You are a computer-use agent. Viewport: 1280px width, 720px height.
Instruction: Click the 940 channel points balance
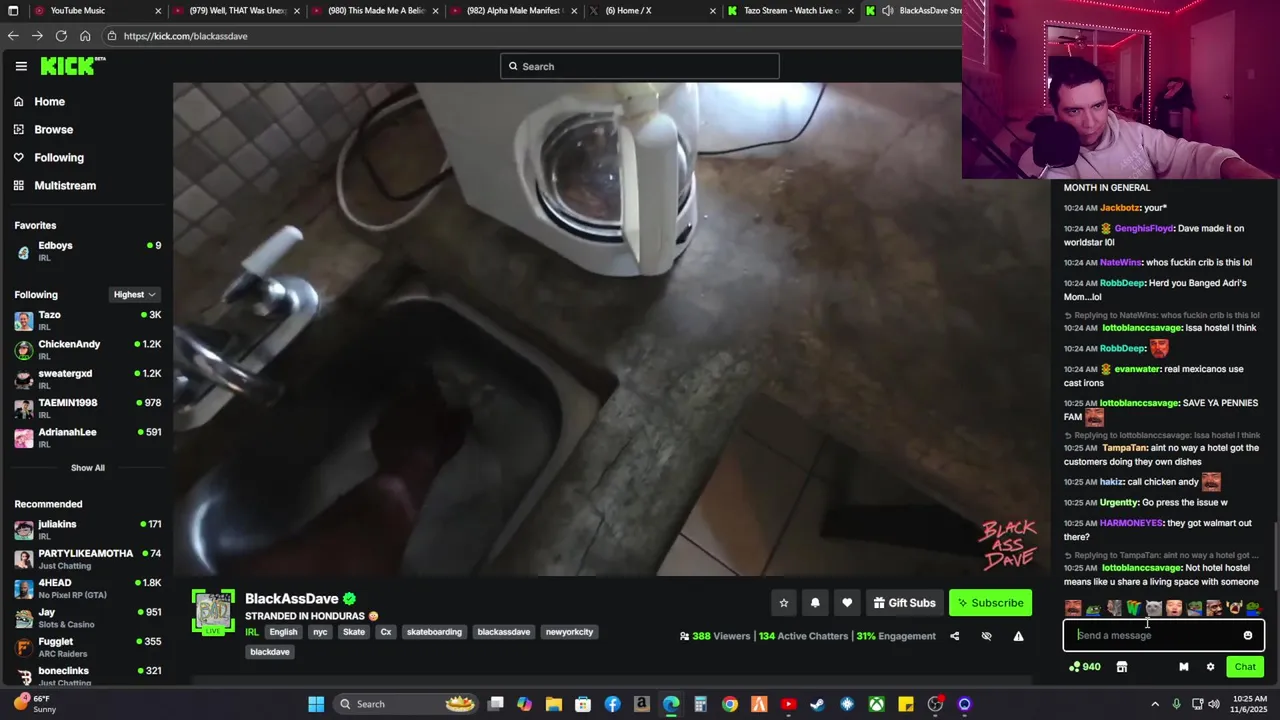point(1085,667)
